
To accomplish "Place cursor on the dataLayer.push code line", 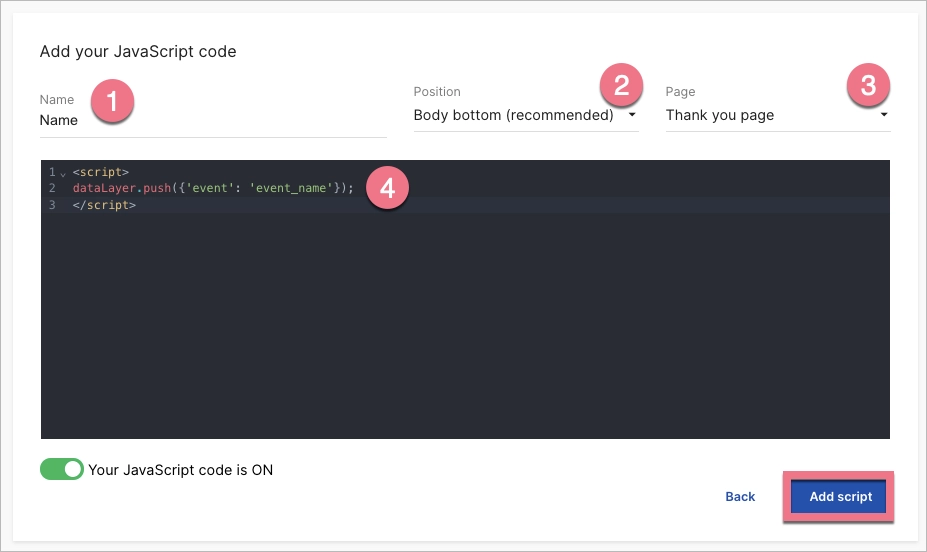I will [213, 188].
